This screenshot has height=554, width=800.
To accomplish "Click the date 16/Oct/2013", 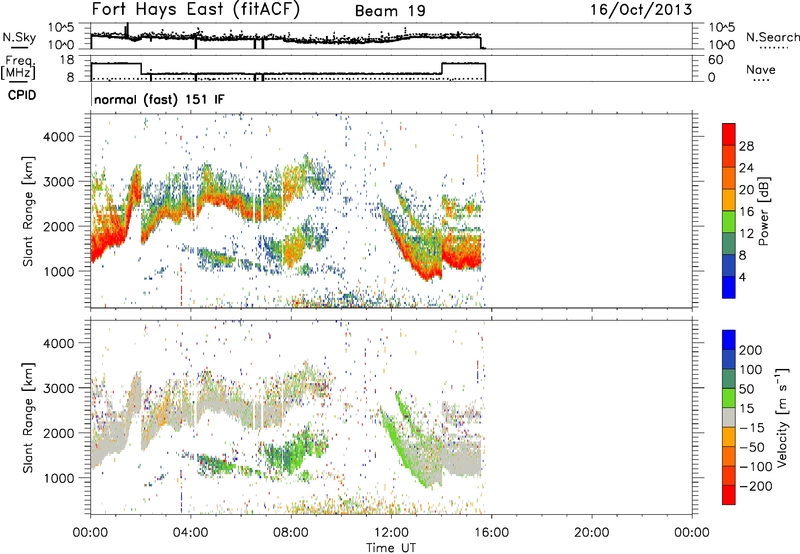I will click(641, 10).
